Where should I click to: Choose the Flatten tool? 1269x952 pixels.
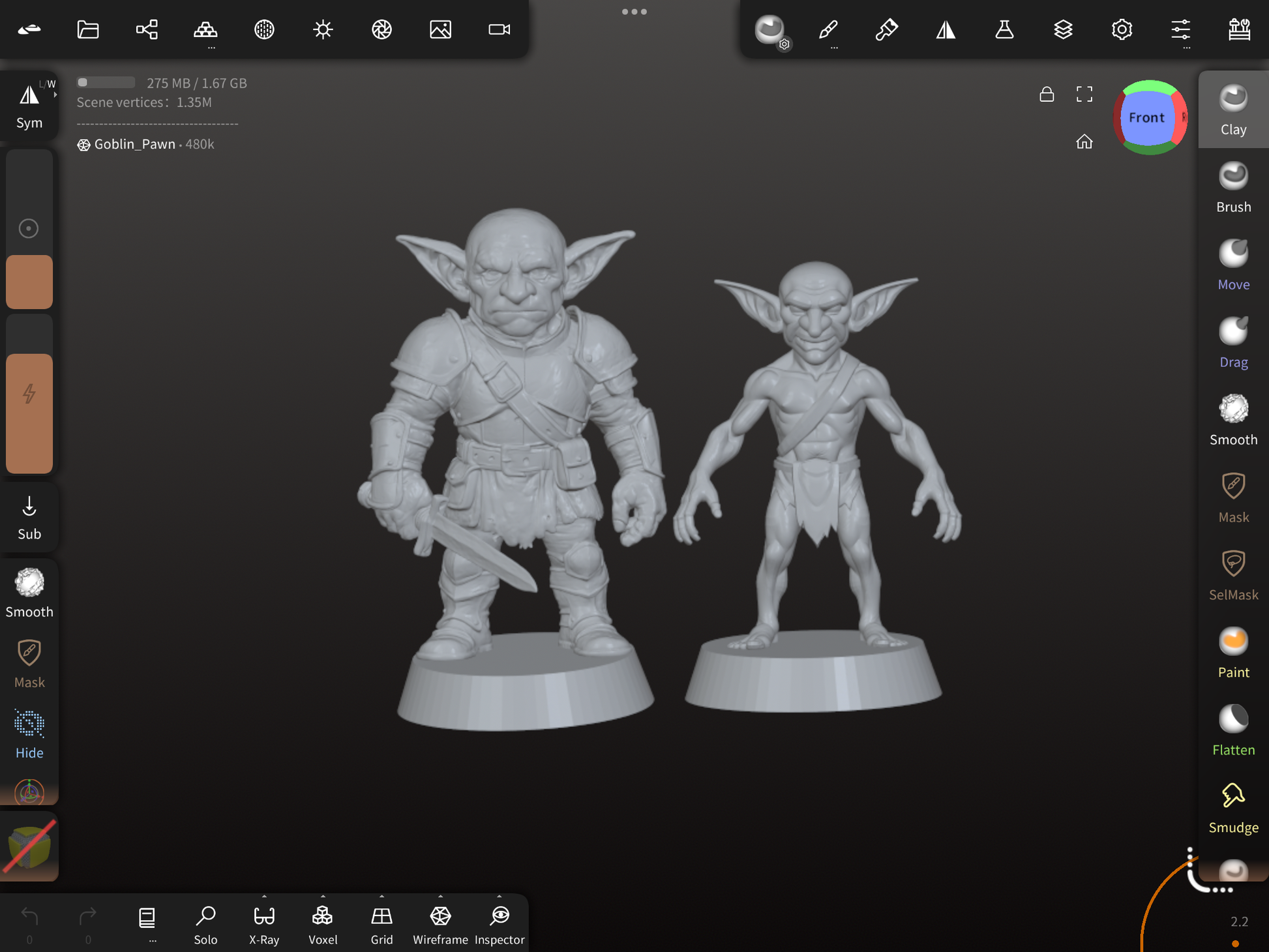point(1232,730)
